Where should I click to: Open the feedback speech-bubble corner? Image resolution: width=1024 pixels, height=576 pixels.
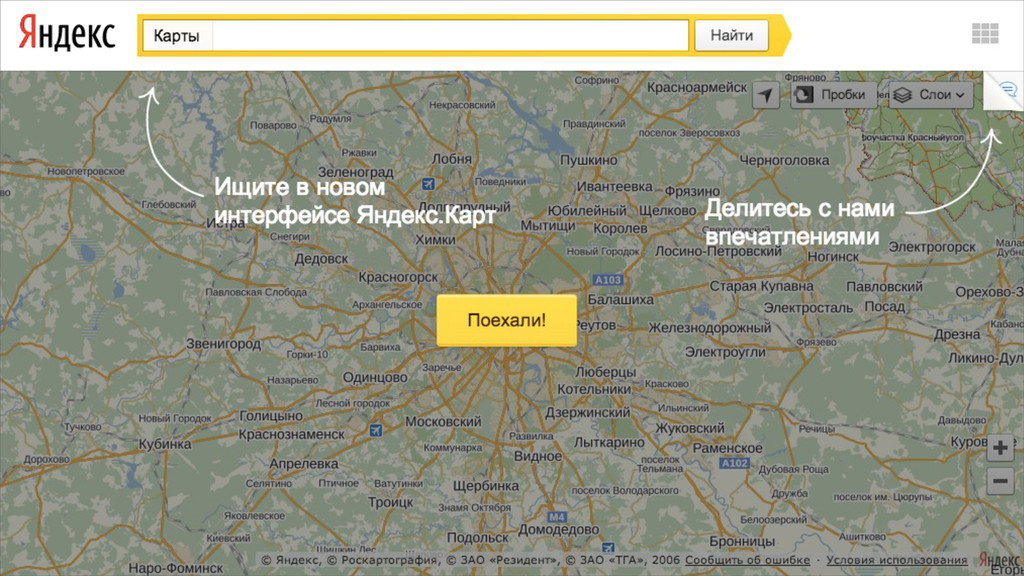pos(1007,89)
